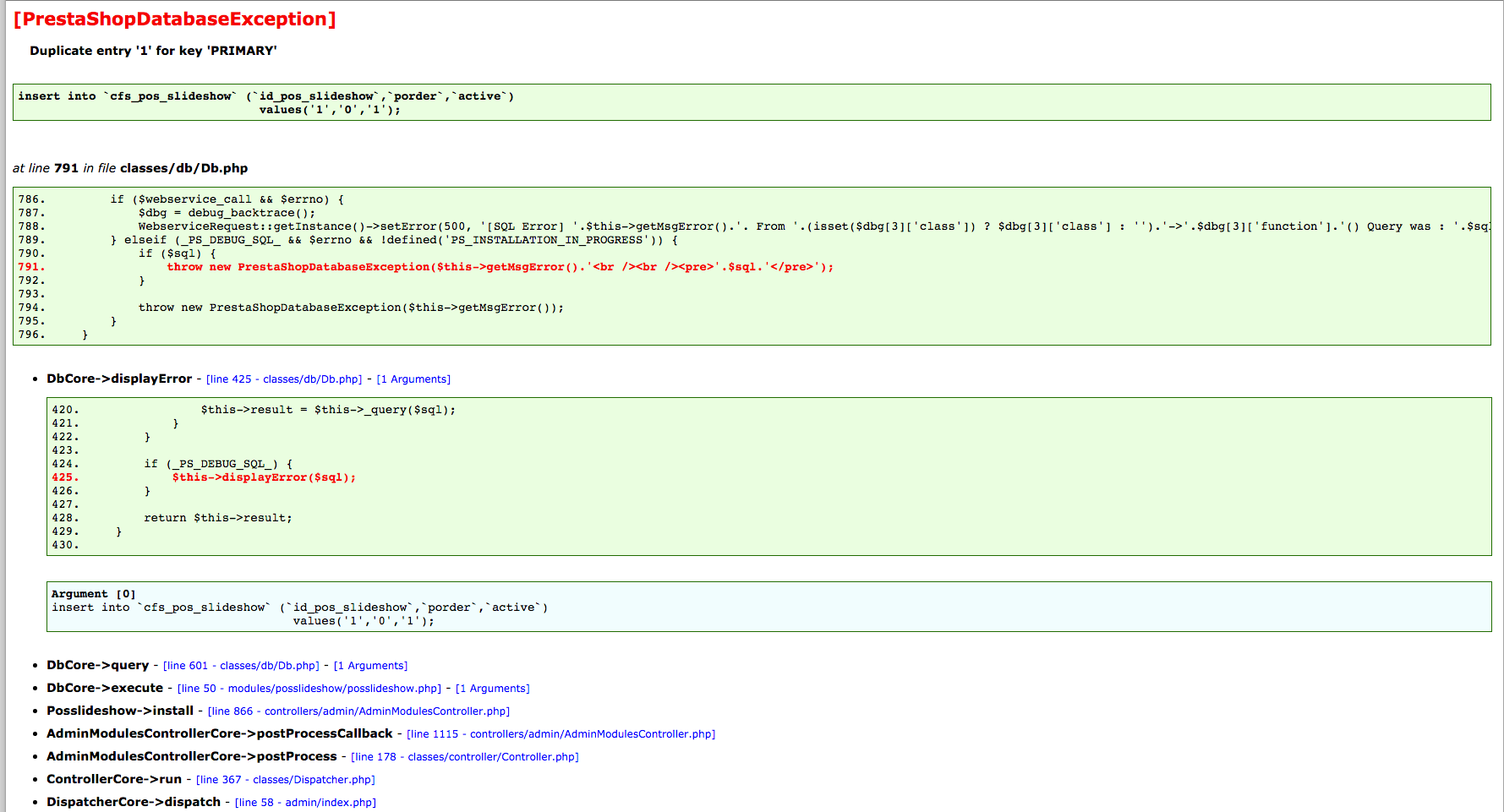Click the DbCore->execute stack entry name
1504x812 pixels.
[105, 688]
